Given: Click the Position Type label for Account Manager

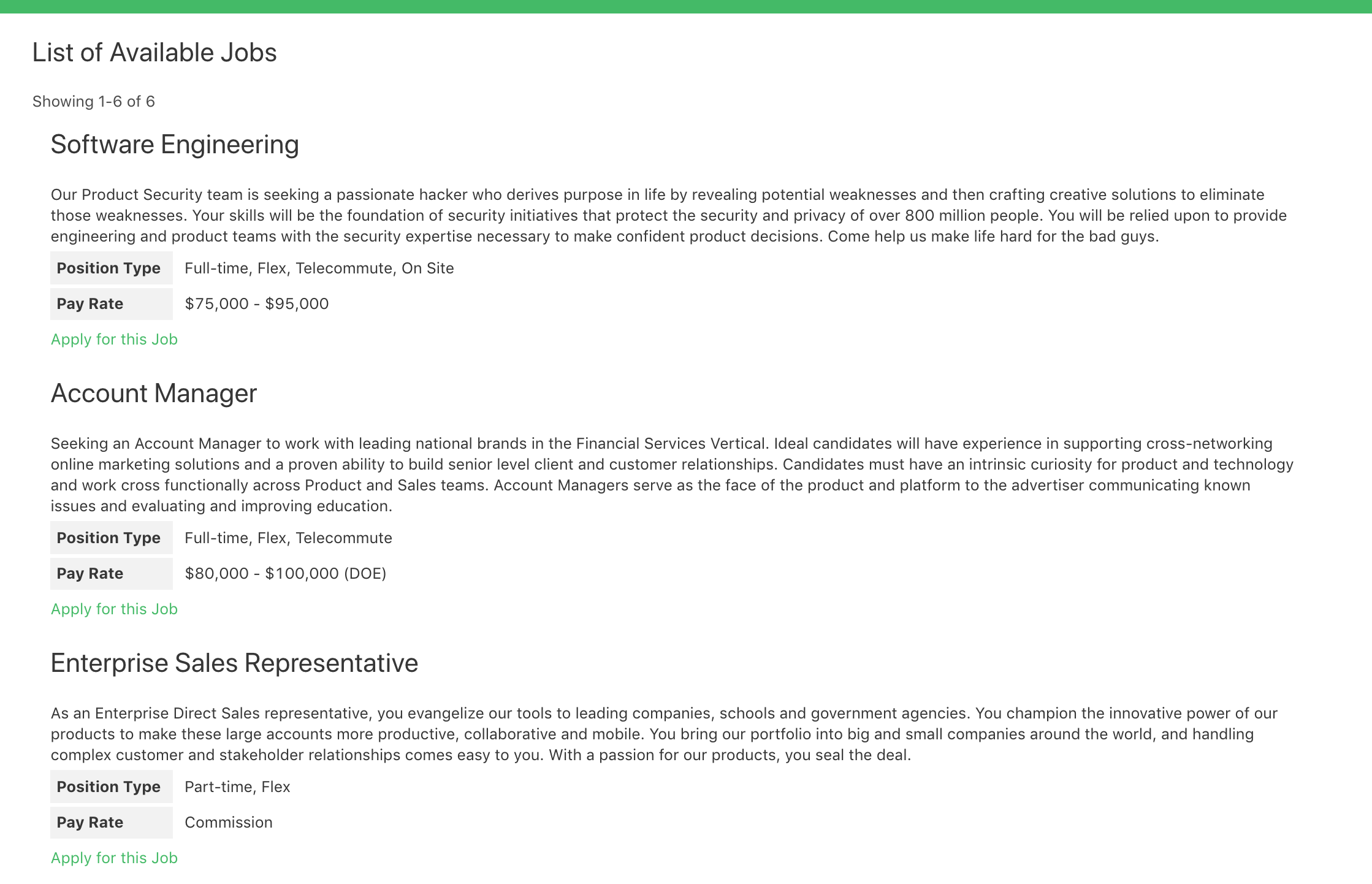Looking at the screenshot, I should 108,538.
